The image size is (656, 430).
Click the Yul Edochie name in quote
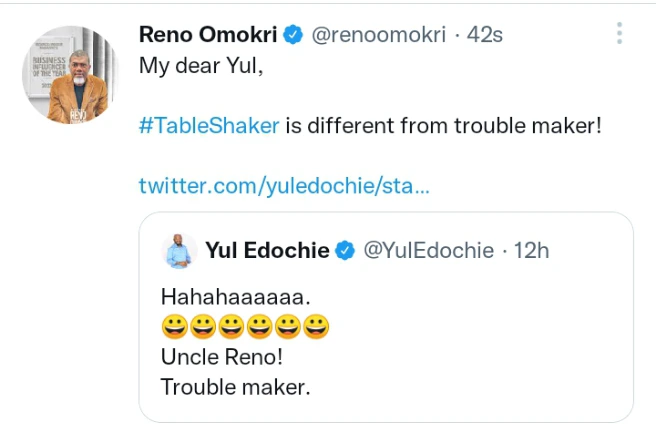267,250
